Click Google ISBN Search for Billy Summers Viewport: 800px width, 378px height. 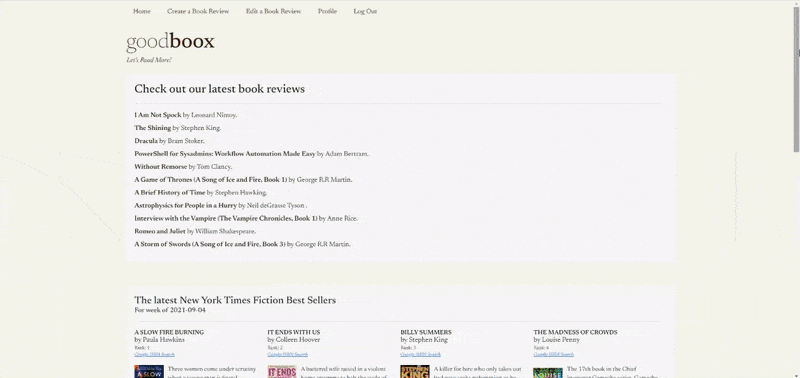click(421, 355)
